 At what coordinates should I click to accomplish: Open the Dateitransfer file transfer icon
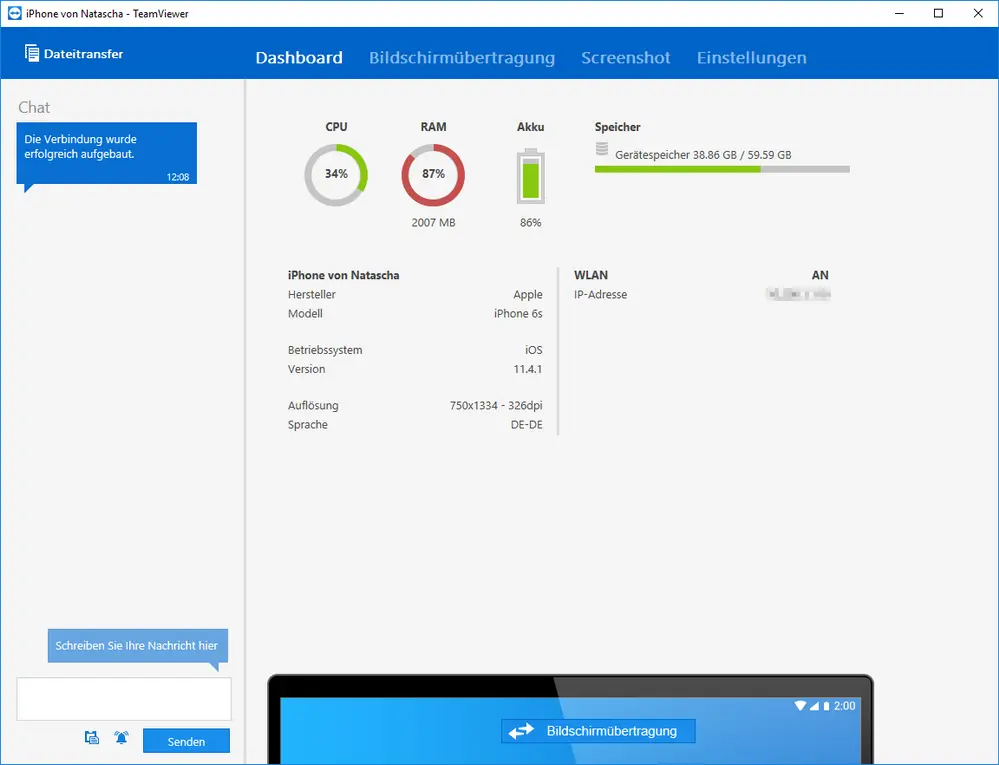click(x=32, y=54)
